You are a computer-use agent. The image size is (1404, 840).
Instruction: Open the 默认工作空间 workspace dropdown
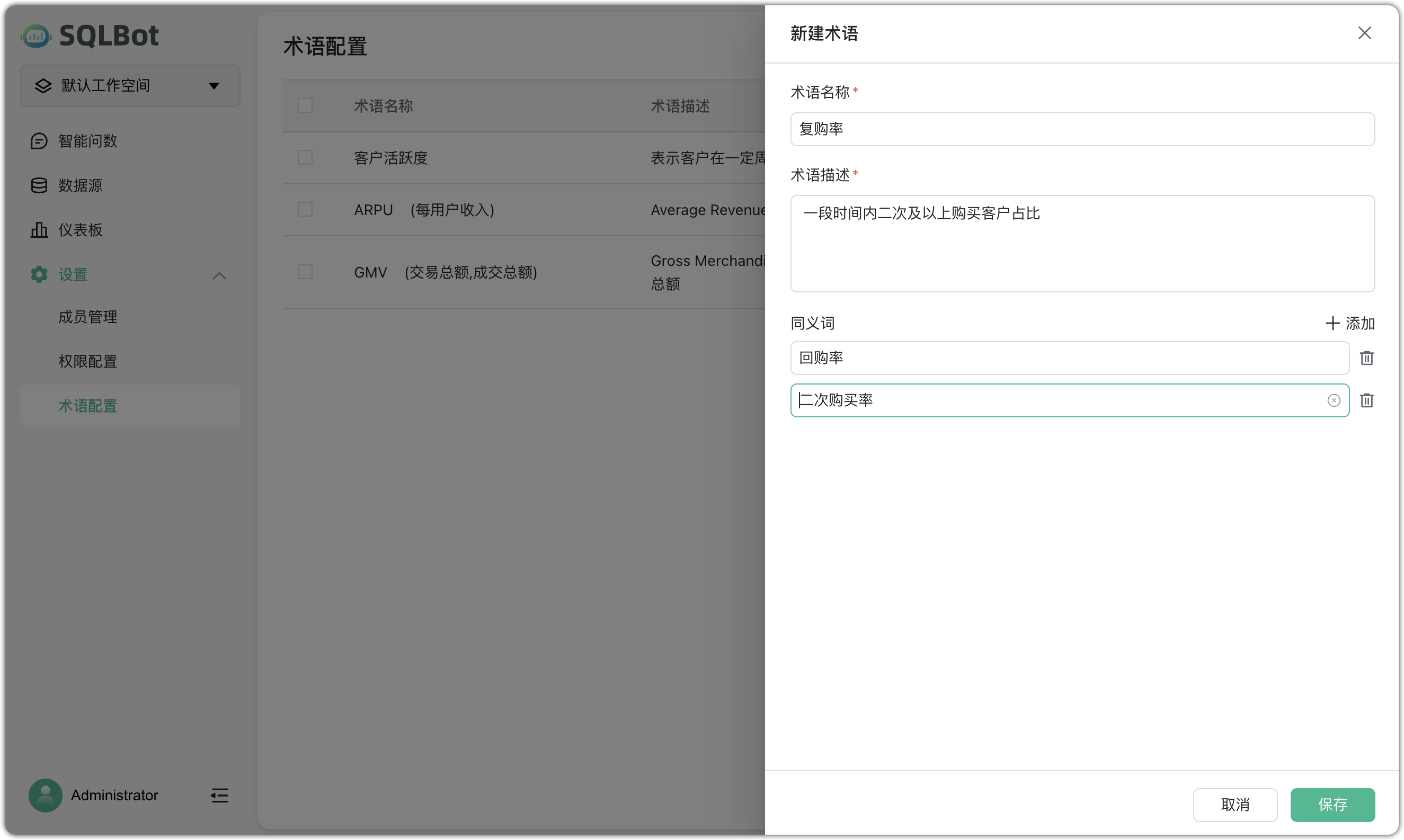coord(130,85)
